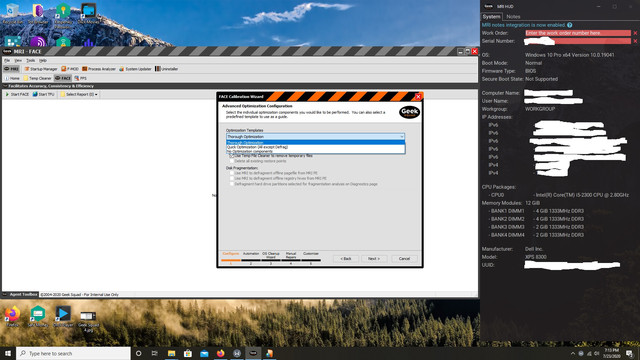Check Delete all existing restore points
640x360 pixels.
(231, 161)
